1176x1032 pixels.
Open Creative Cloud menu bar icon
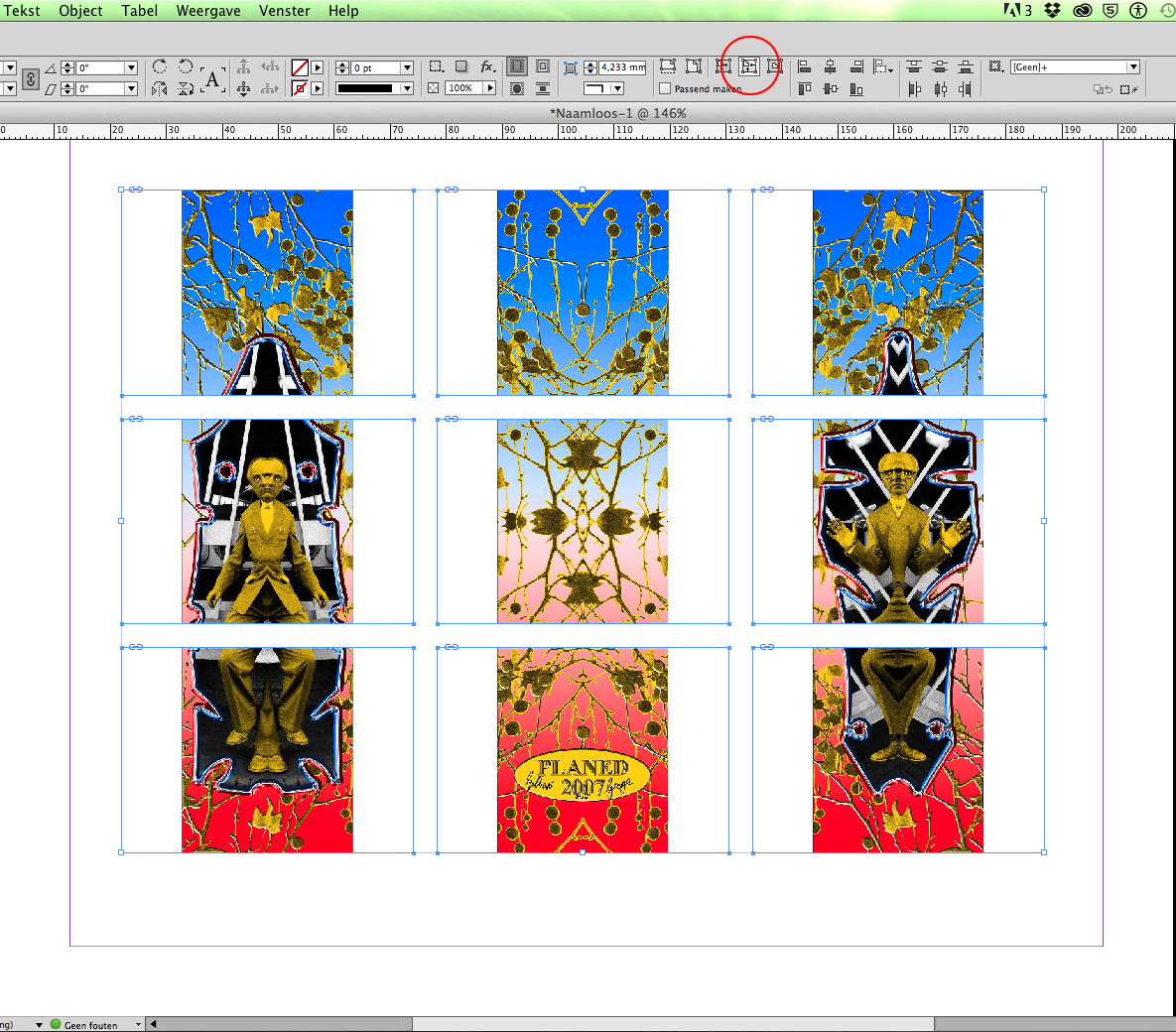1083,11
